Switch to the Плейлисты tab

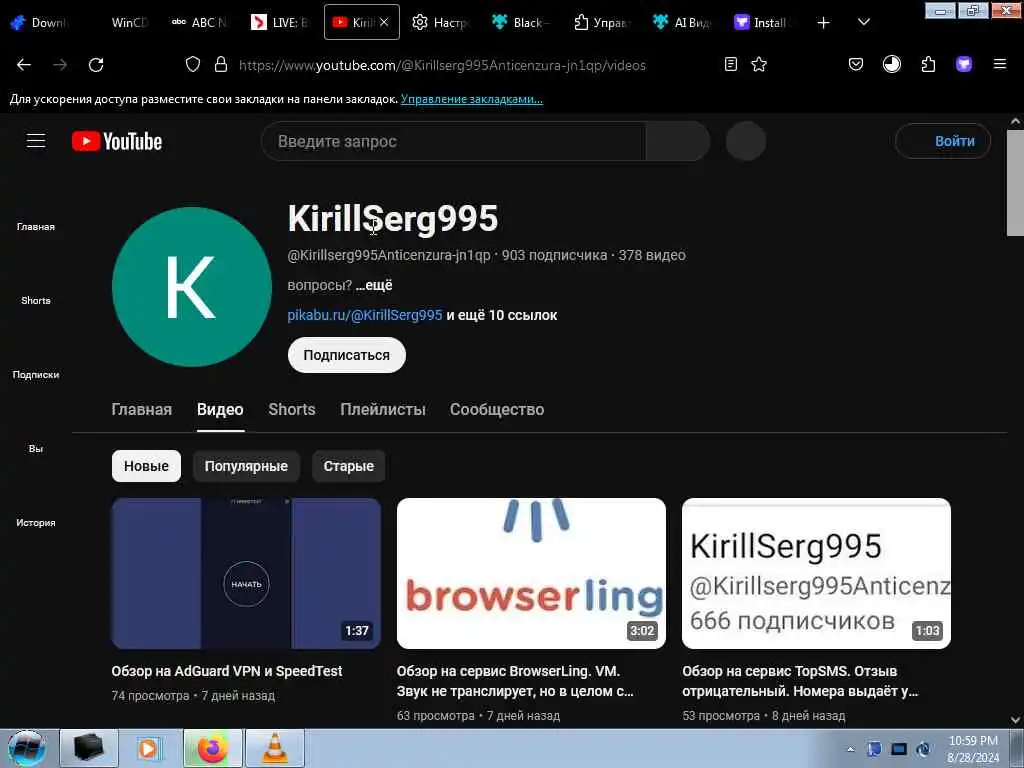(383, 409)
